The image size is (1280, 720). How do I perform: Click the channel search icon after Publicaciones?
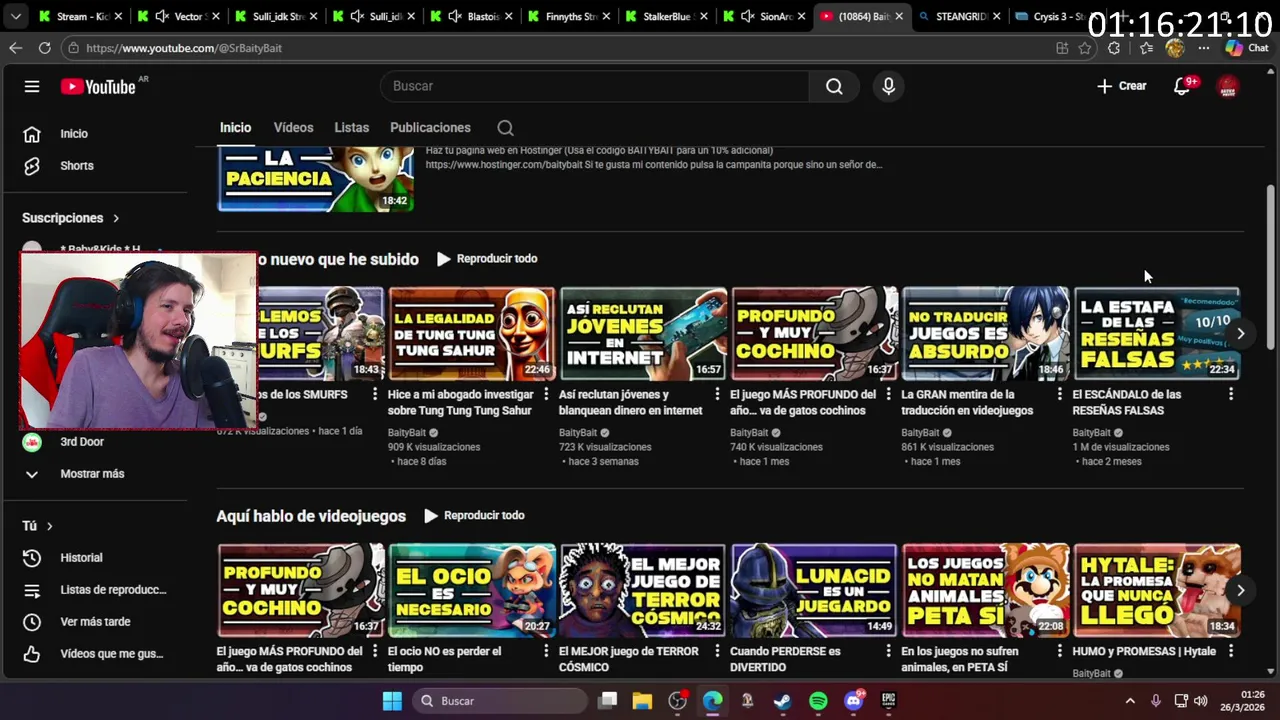(505, 128)
